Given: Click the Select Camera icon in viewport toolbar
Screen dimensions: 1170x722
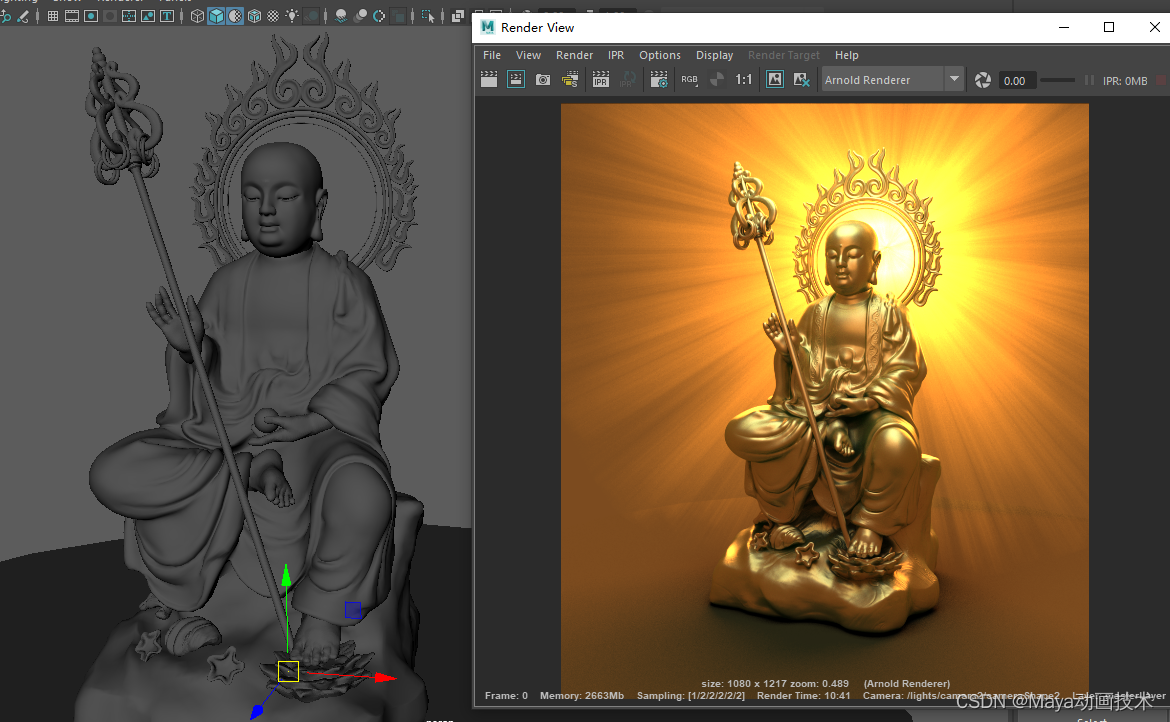Looking at the screenshot, I should pos(6,16).
